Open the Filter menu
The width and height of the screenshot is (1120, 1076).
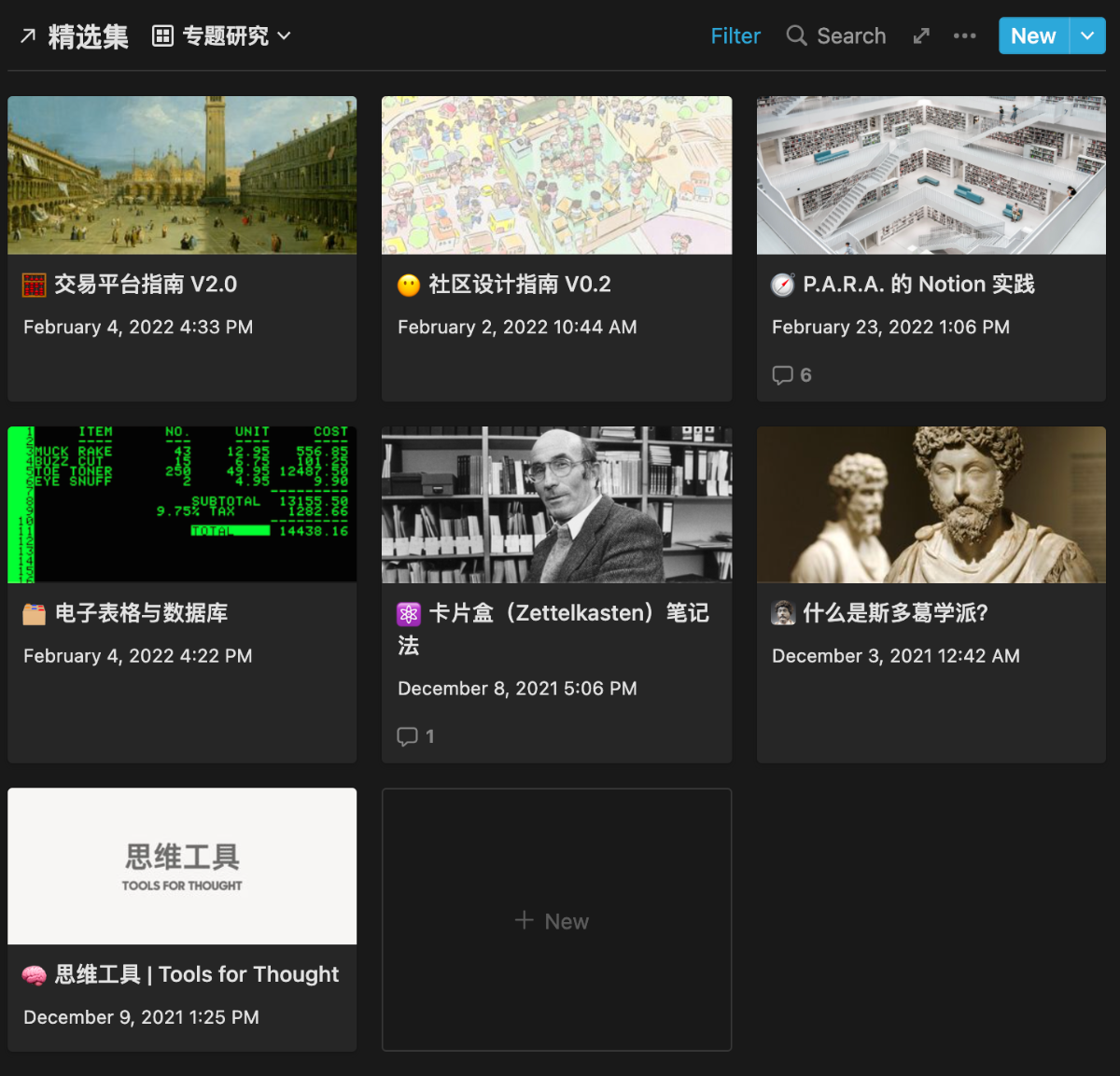point(735,36)
